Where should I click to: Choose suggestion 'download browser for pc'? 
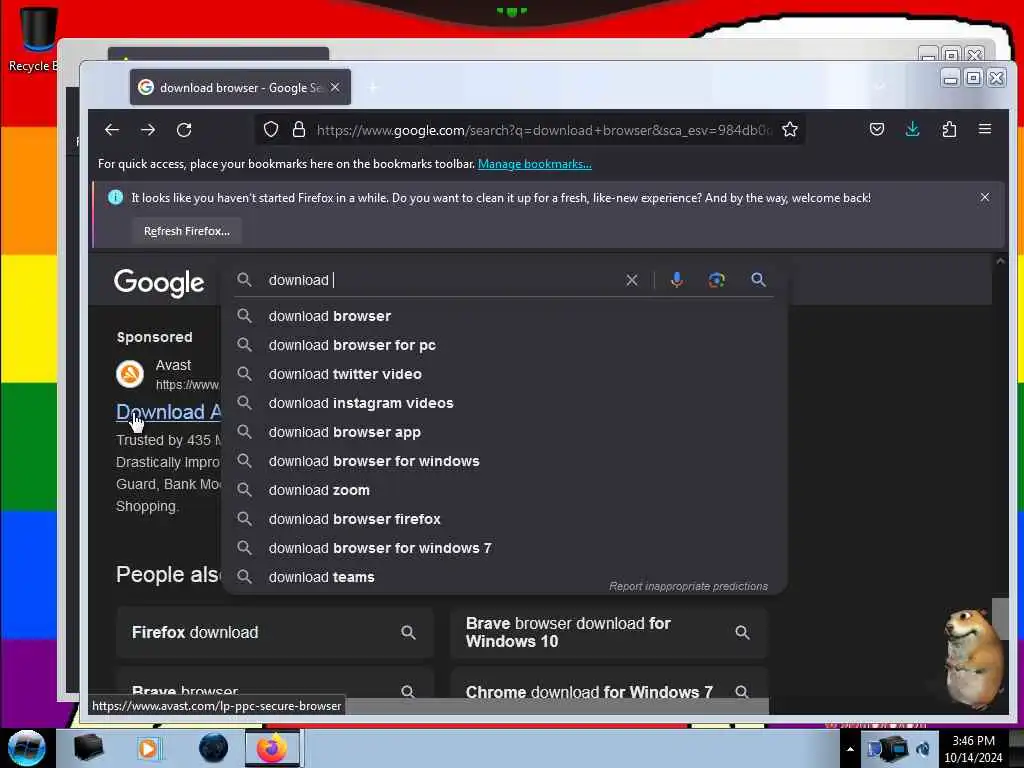[x=504, y=345]
